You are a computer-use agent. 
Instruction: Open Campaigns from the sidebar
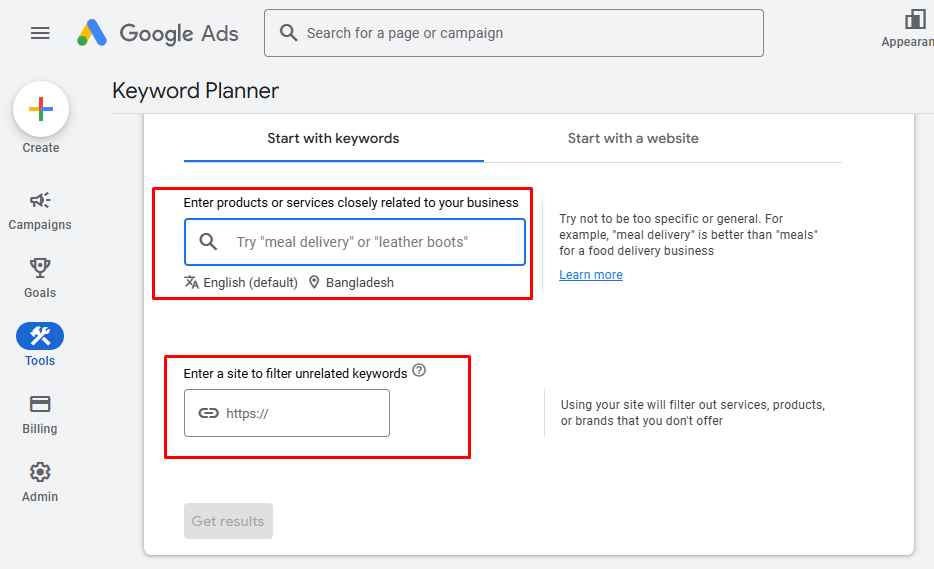[40, 201]
